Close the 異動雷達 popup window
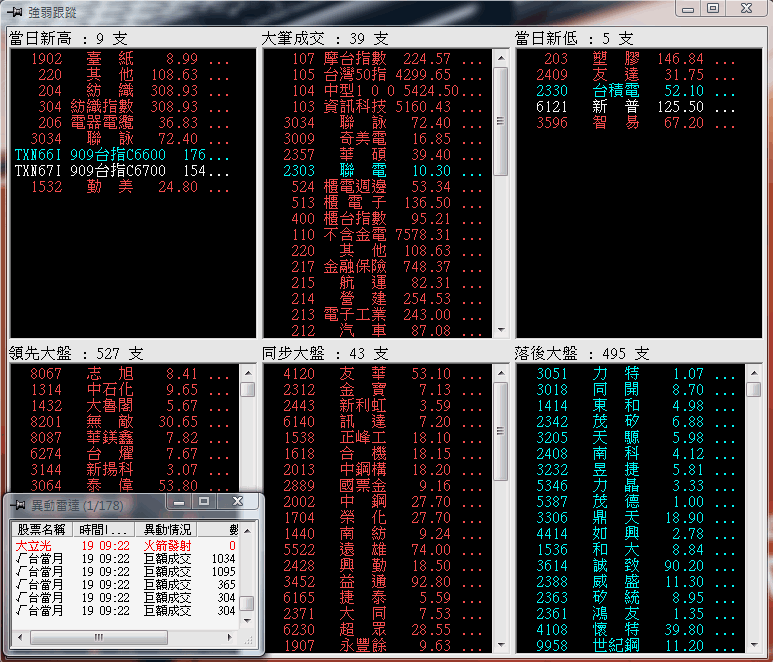The image size is (773, 662). click(238, 500)
